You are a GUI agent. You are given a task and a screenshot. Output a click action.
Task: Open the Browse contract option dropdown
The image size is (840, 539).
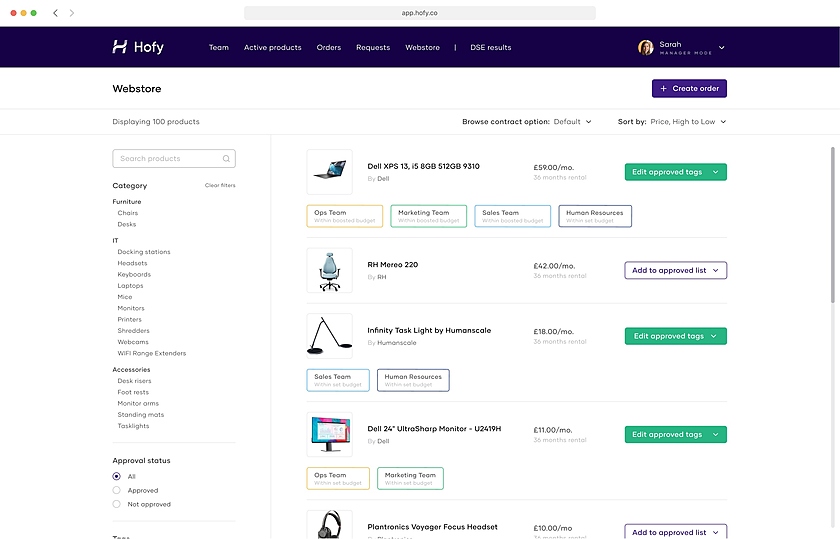[572, 122]
